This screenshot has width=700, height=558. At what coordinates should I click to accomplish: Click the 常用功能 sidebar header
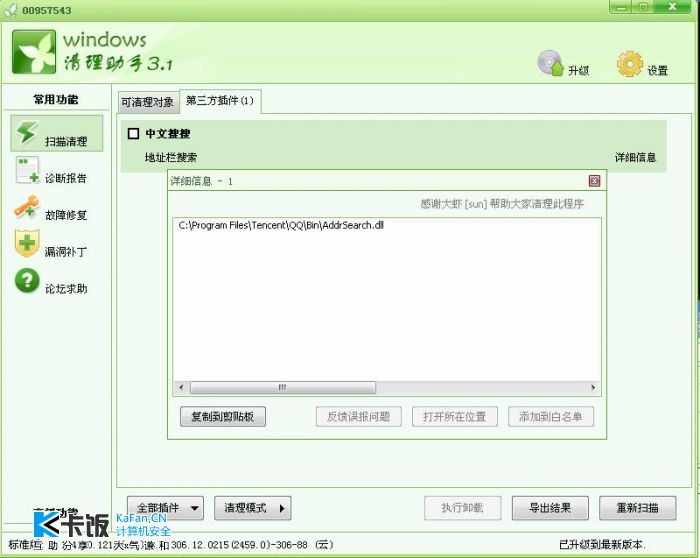56,99
